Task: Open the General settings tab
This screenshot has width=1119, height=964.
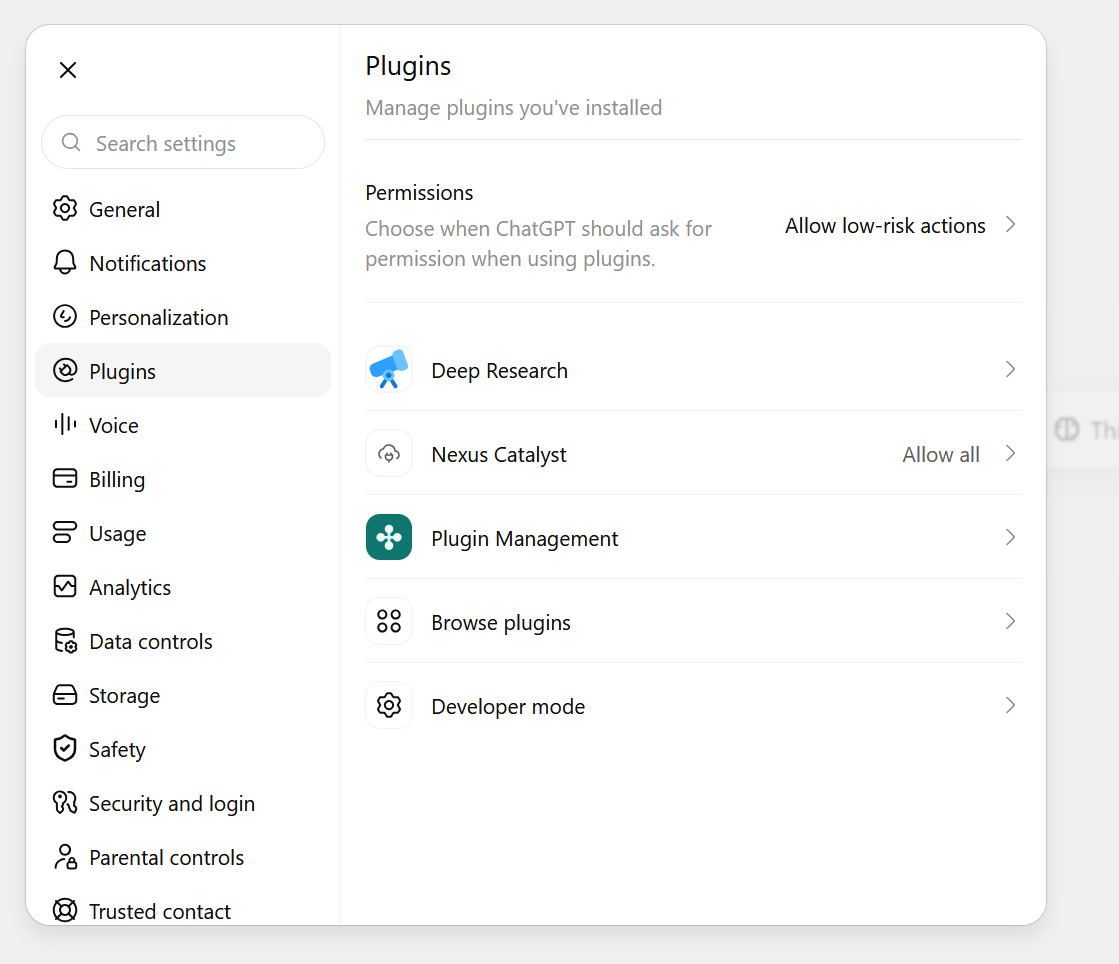Action: (x=183, y=209)
